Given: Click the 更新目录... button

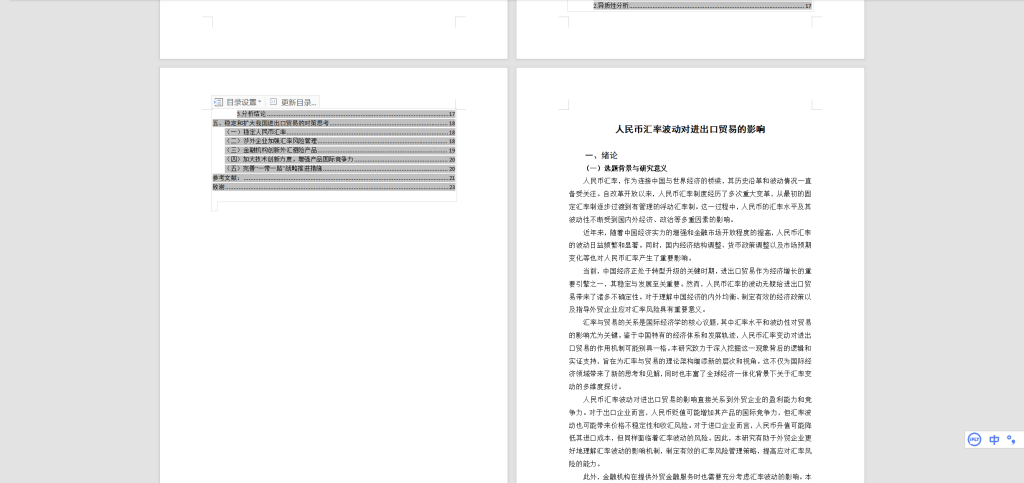Looking at the screenshot, I should [x=293, y=102].
